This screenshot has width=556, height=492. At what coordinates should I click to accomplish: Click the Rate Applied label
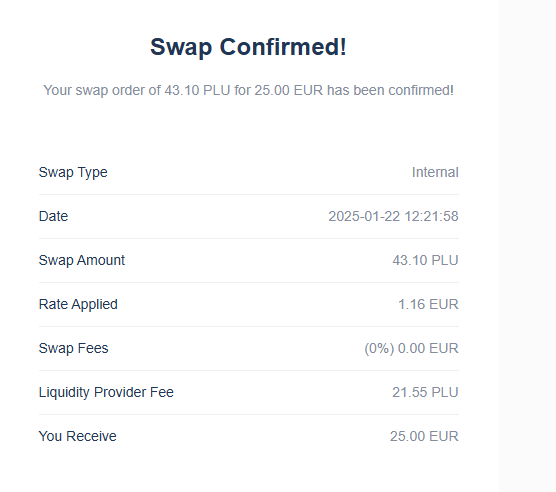78,304
